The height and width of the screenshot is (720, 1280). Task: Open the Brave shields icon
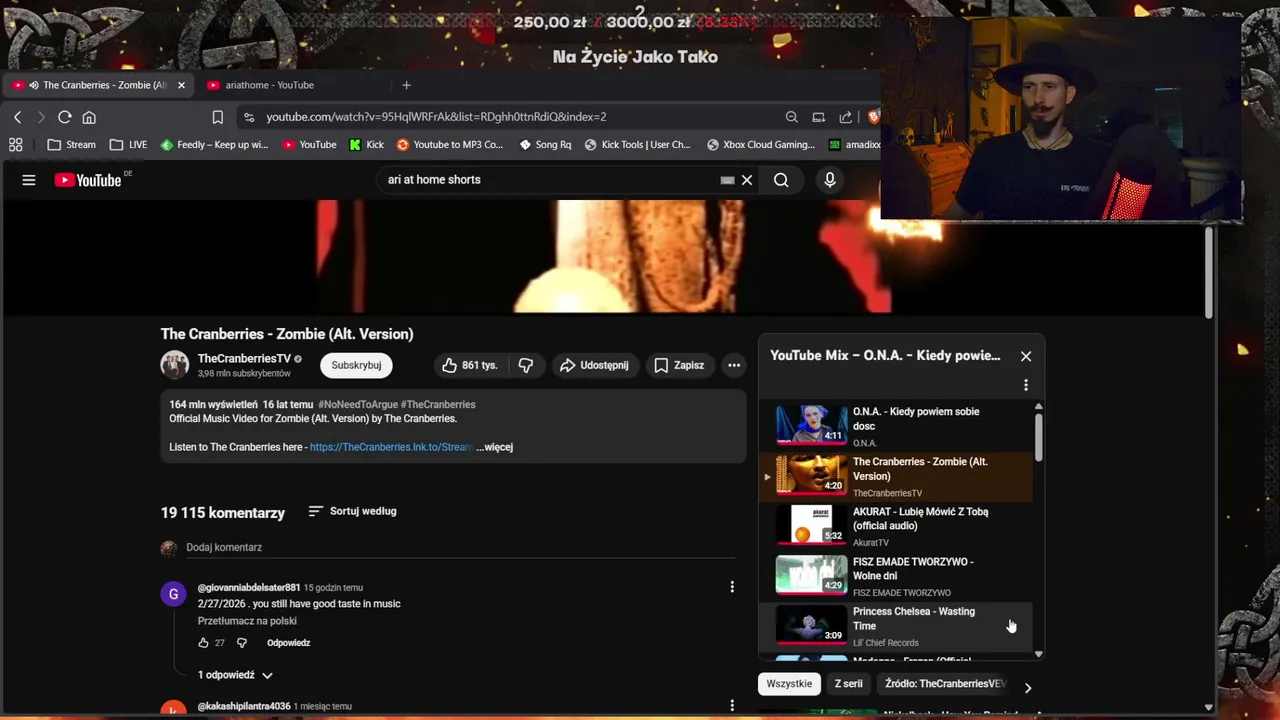click(873, 117)
